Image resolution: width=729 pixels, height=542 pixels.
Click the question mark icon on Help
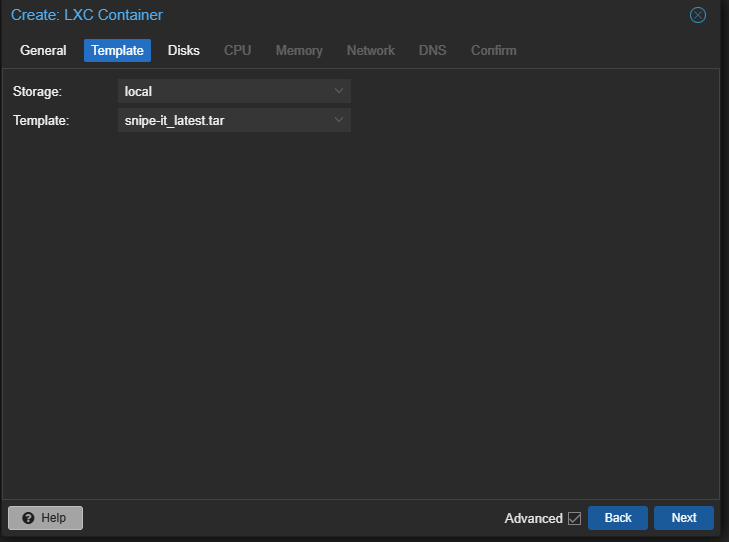pyautogui.click(x=28, y=518)
